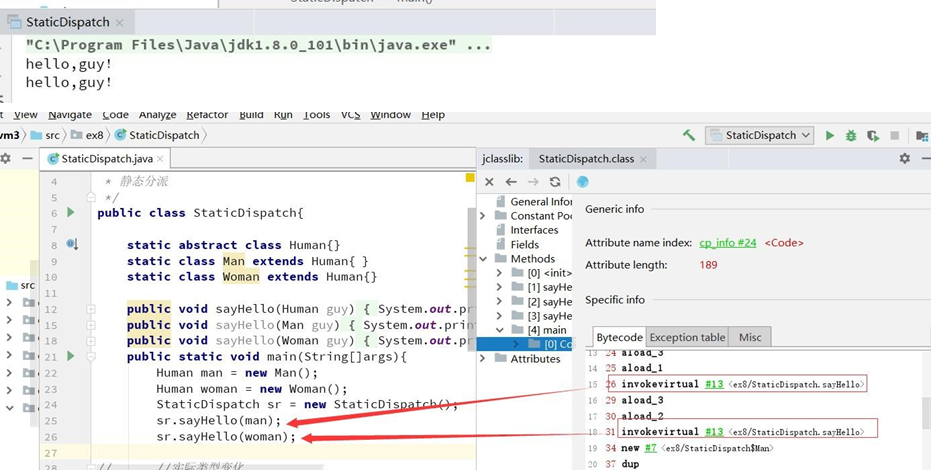Open the blue globe browser icon in jclasslib
This screenshot has height=470, width=931.
pos(582,182)
